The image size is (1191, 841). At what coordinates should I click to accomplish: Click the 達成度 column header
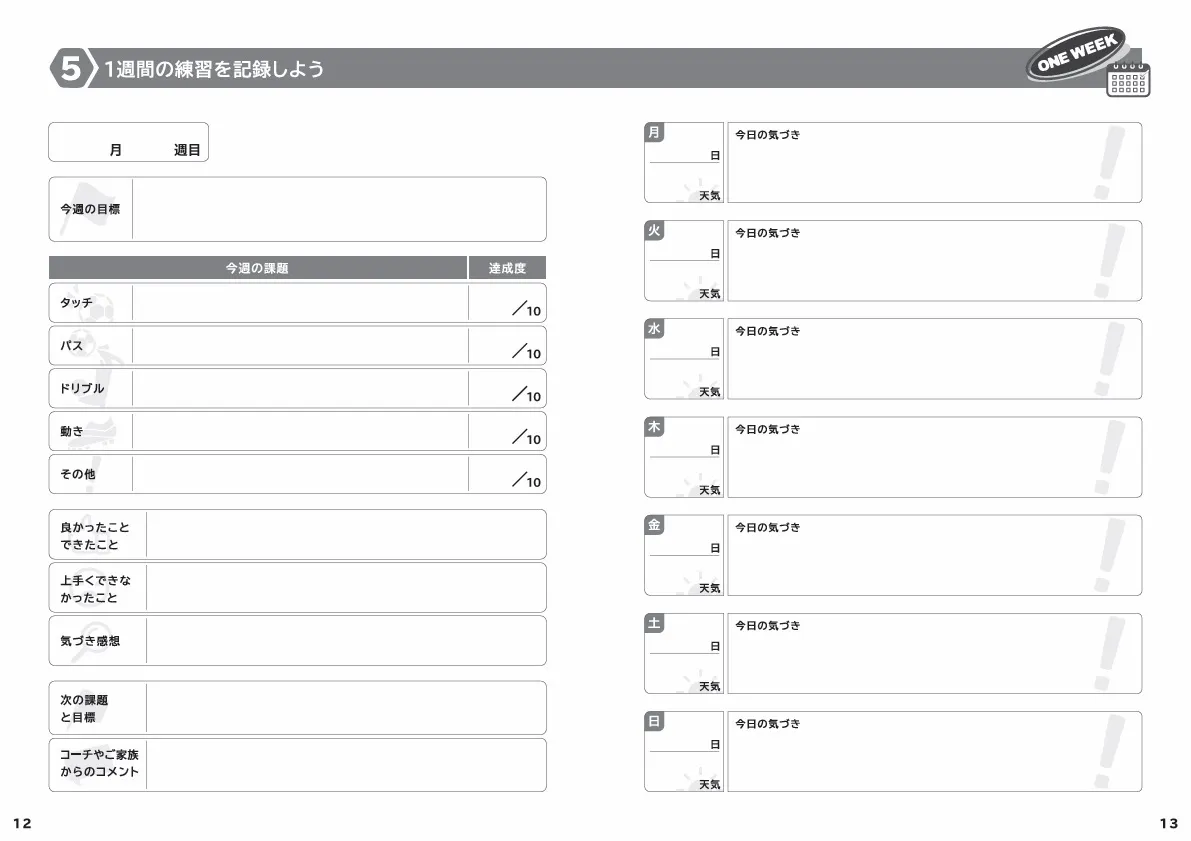point(507,268)
